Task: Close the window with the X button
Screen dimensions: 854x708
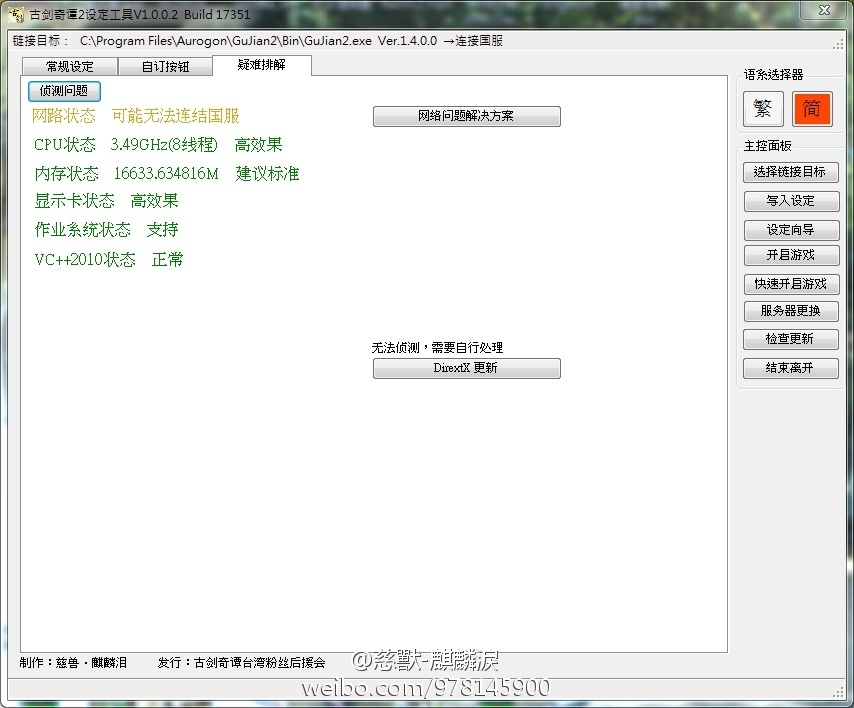Action: pyautogui.click(x=821, y=11)
